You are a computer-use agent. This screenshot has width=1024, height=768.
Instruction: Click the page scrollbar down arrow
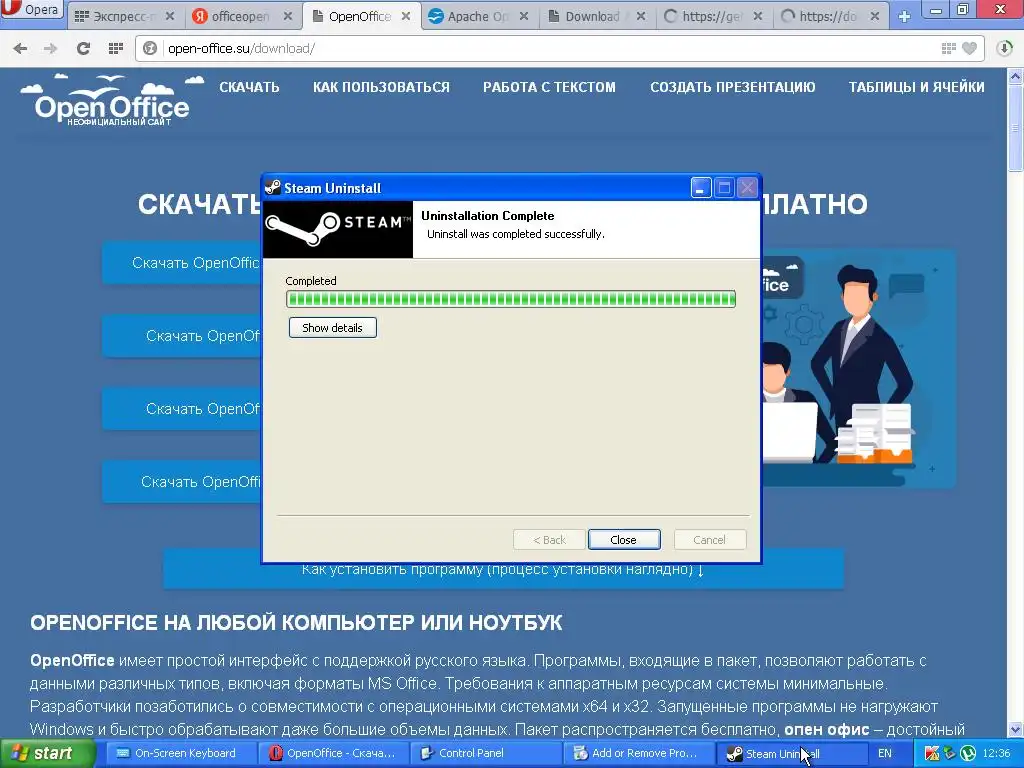1016,729
